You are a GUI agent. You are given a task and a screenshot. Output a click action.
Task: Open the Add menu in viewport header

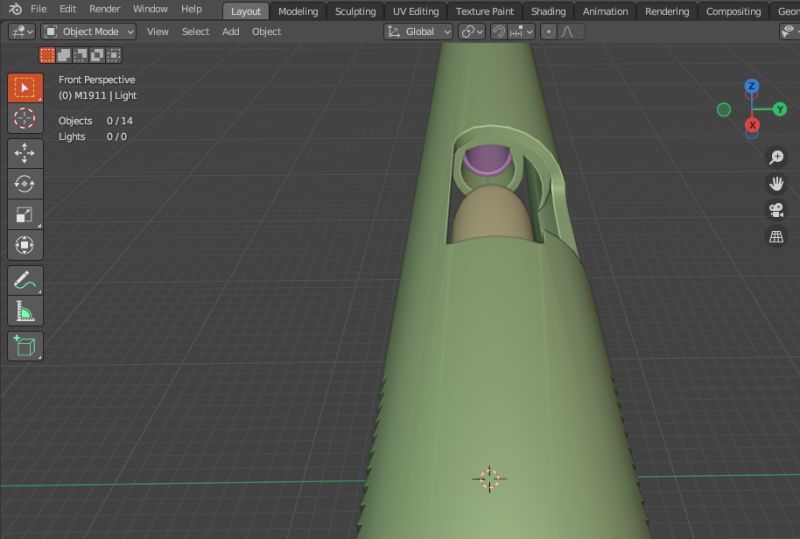tap(231, 32)
